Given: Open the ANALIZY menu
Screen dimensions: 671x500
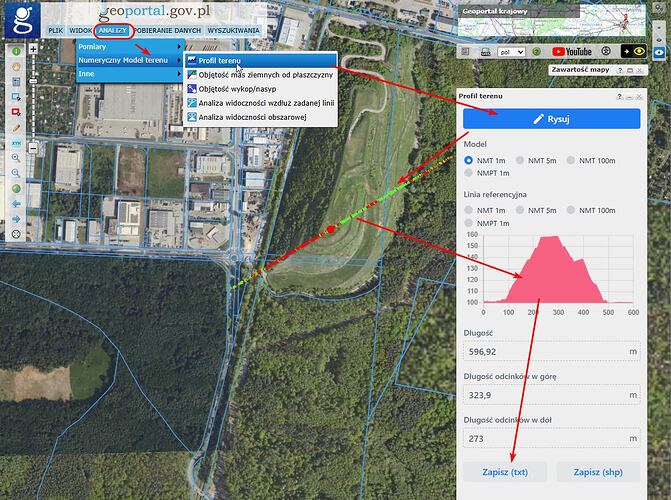Looking at the screenshot, I should 113,30.
